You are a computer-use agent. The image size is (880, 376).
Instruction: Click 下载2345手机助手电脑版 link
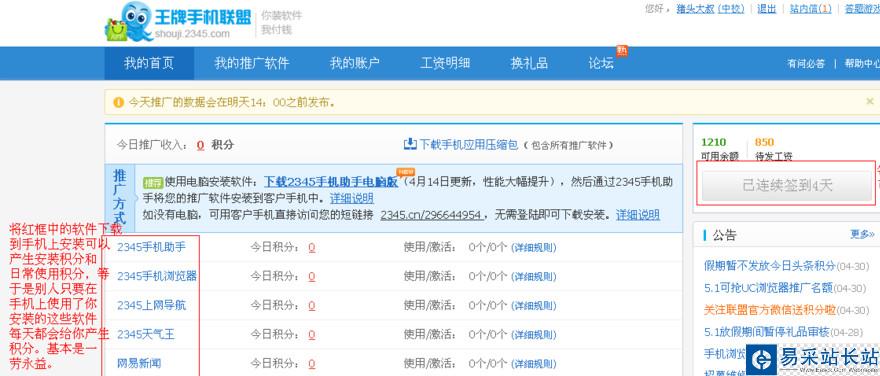click(x=331, y=182)
